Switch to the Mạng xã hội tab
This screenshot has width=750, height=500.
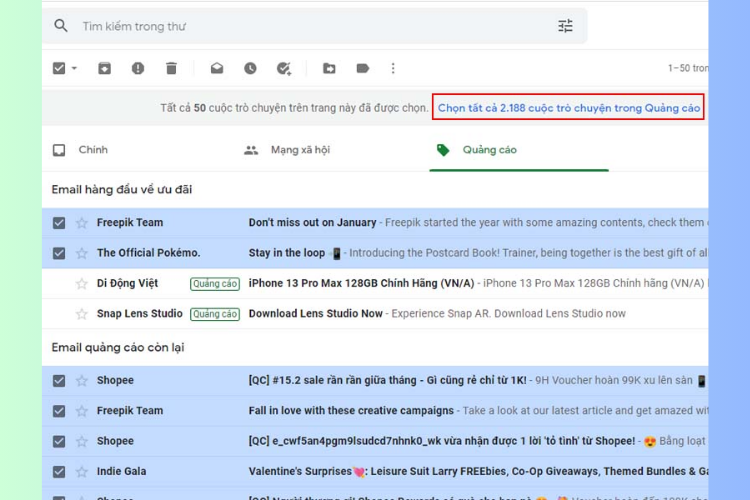click(299, 150)
